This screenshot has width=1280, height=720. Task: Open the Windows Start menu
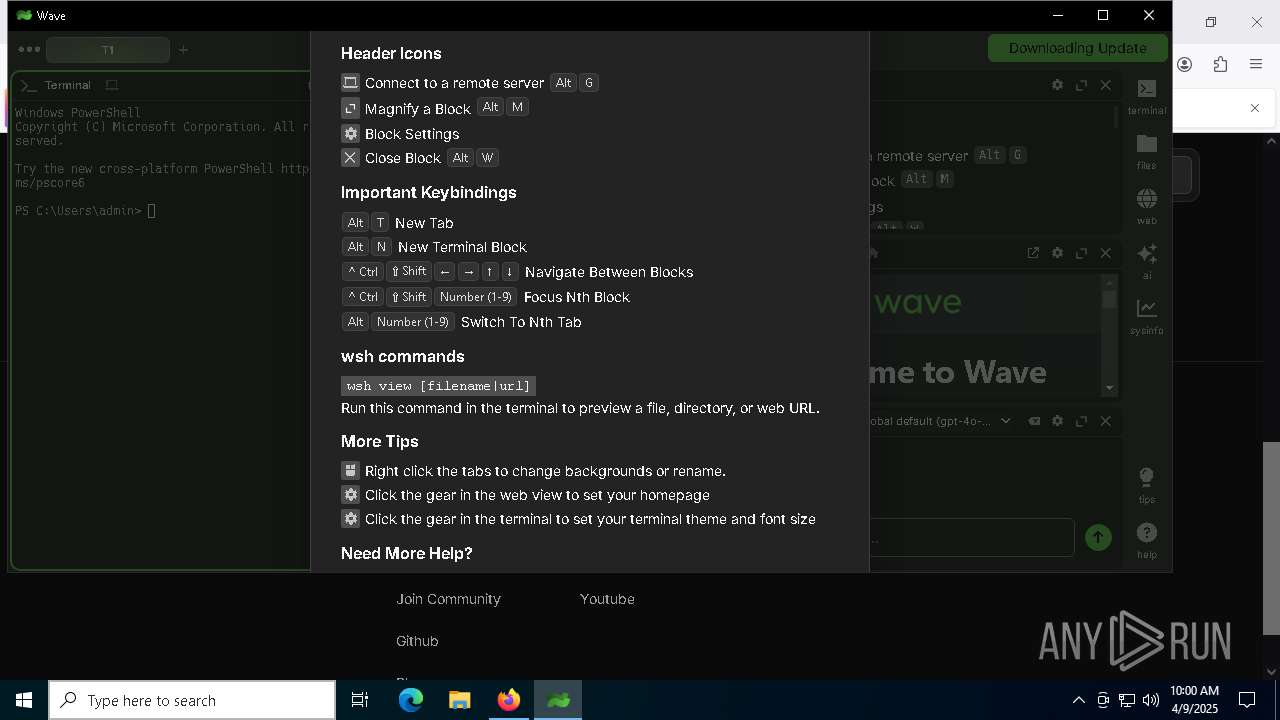(24, 700)
